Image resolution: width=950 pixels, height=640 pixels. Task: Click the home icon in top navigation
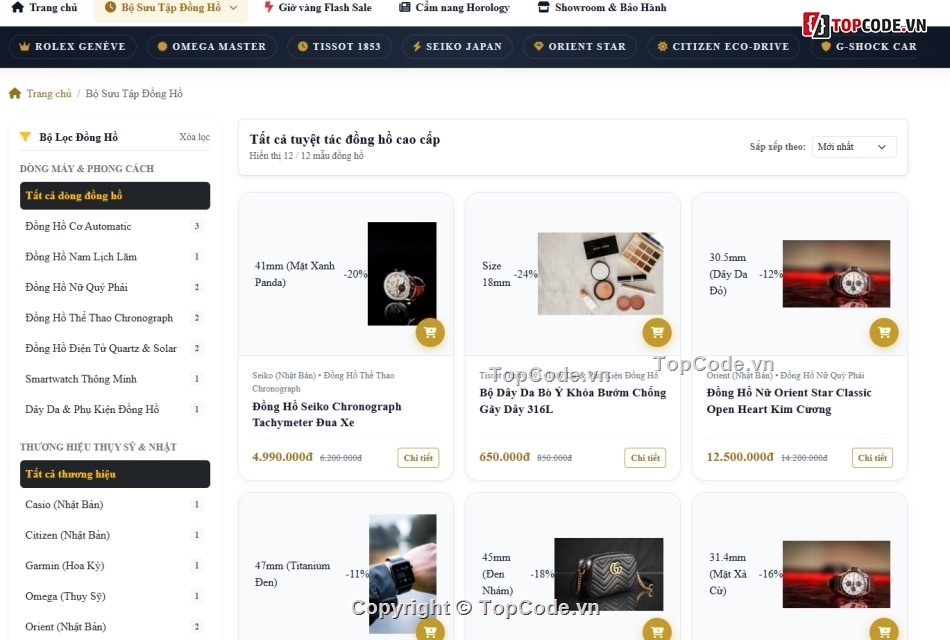pyautogui.click(x=18, y=7)
